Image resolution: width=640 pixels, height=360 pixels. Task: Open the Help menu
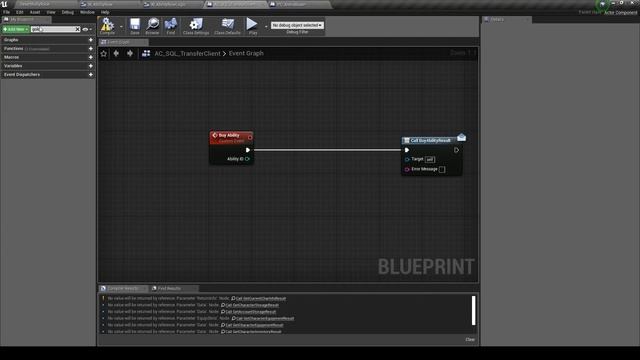point(105,12)
